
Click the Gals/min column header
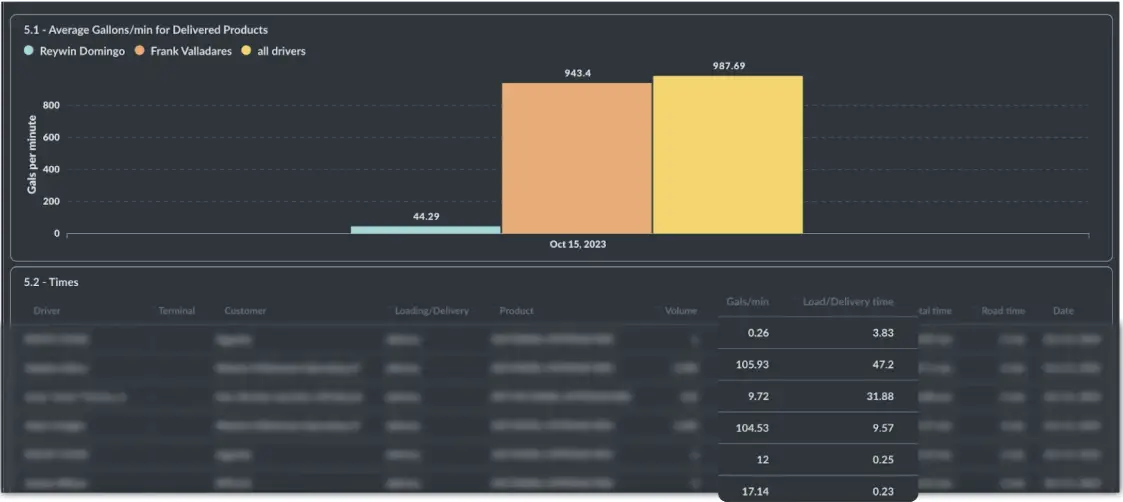747,302
